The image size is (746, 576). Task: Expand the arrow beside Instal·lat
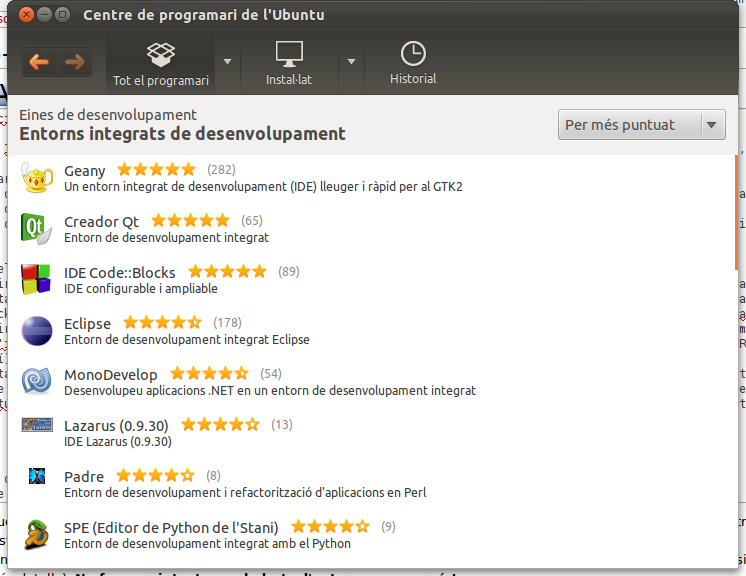[351, 62]
